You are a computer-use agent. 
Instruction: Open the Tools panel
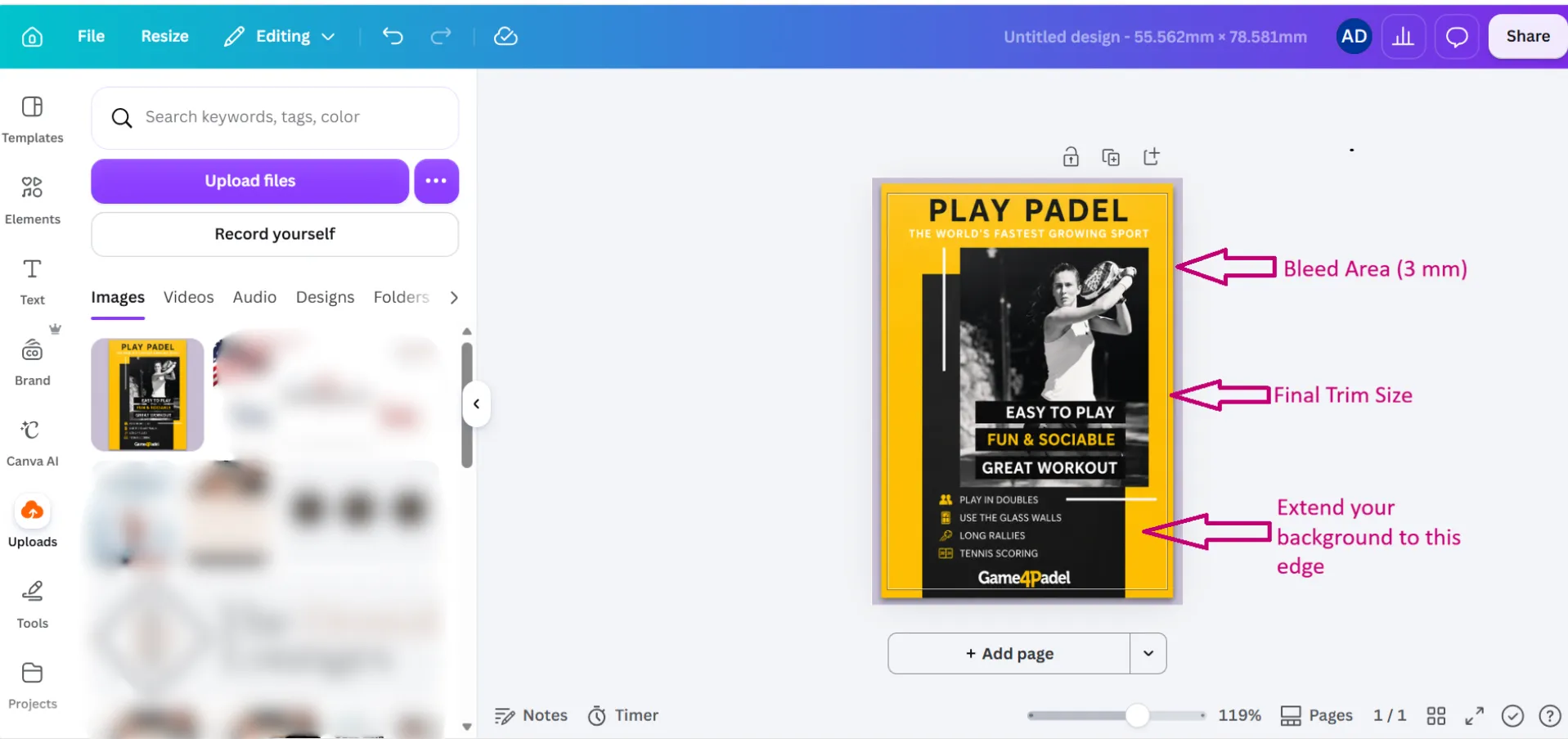(x=32, y=605)
